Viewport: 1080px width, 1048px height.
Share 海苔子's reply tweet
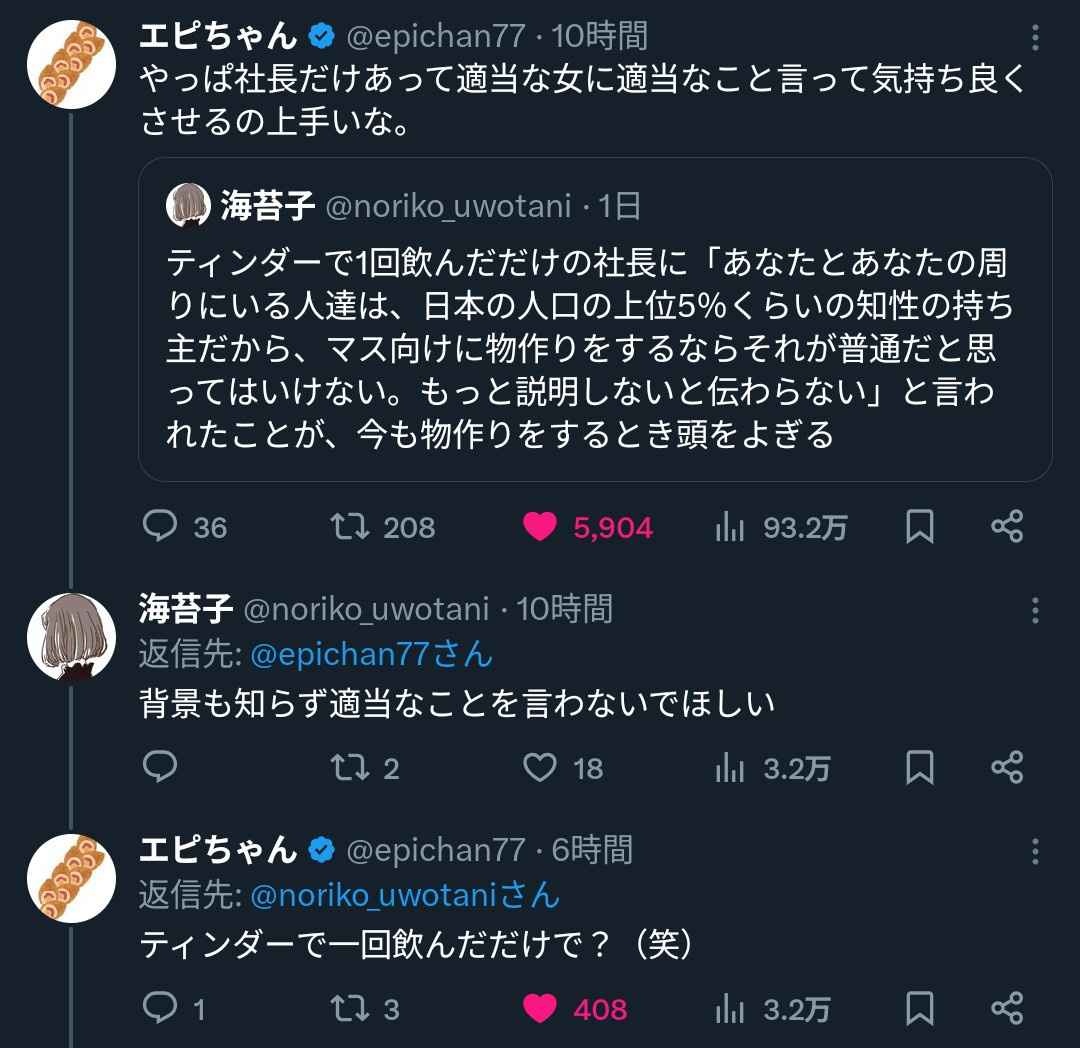(x=1007, y=768)
